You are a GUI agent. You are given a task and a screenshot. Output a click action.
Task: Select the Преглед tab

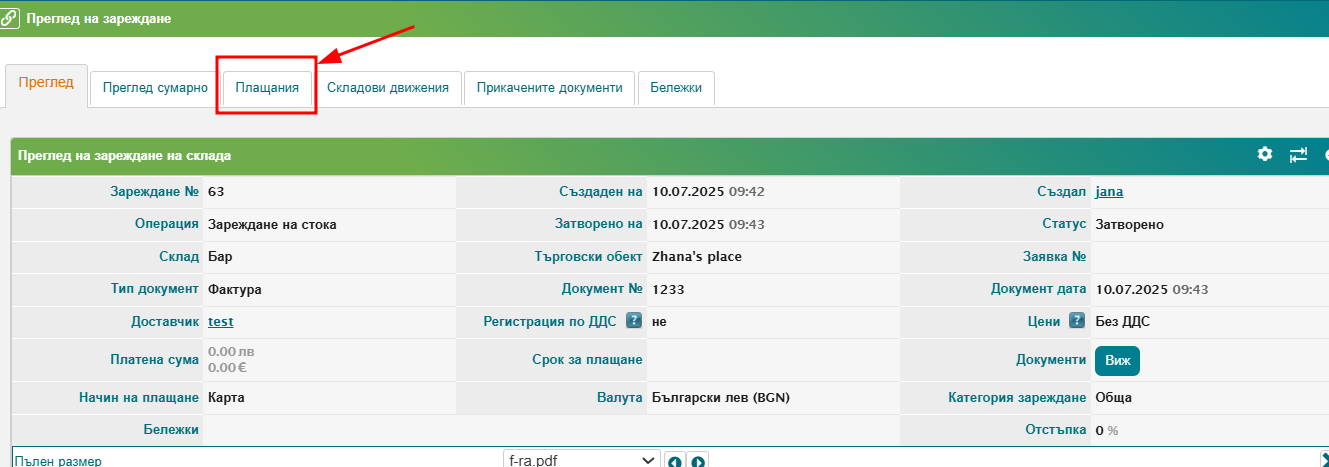click(x=46, y=83)
